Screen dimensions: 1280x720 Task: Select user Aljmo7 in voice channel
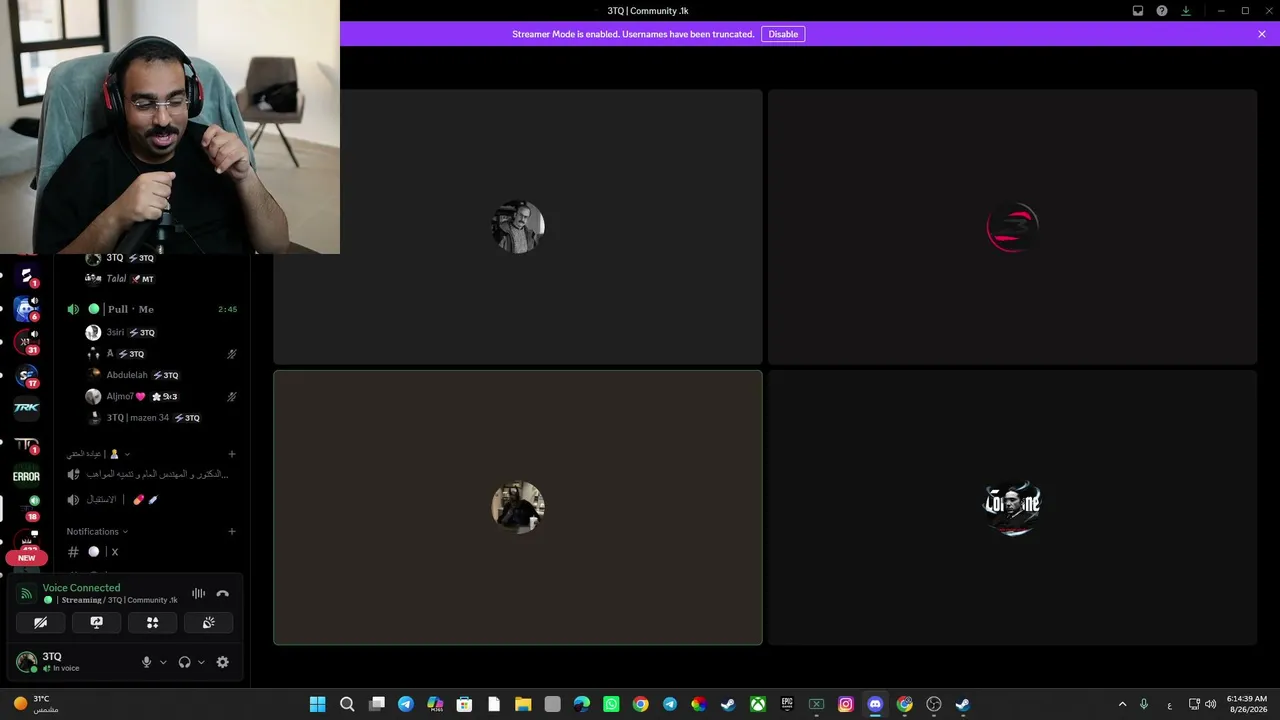[x=160, y=396]
